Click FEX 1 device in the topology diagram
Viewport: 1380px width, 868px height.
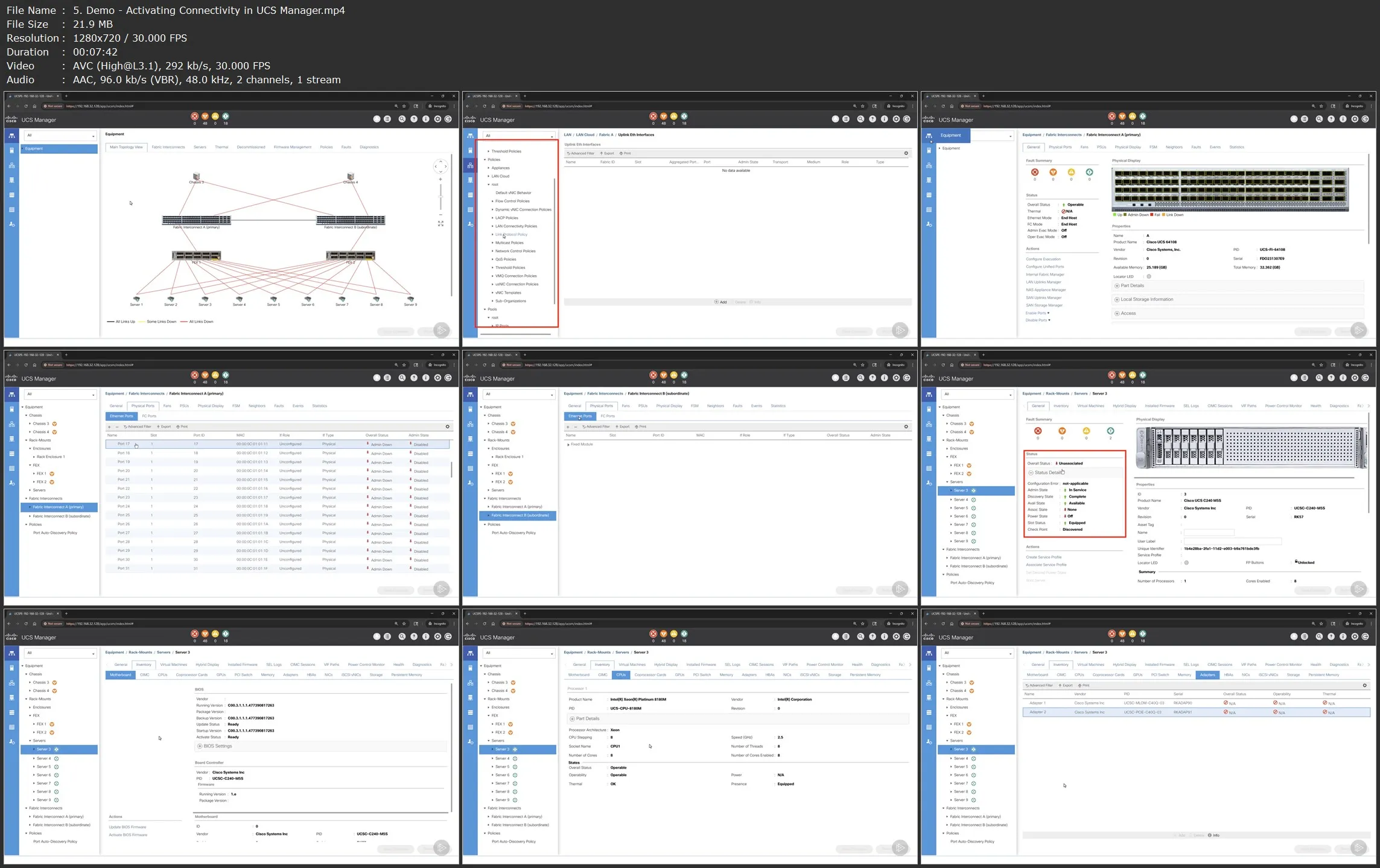coord(196,256)
